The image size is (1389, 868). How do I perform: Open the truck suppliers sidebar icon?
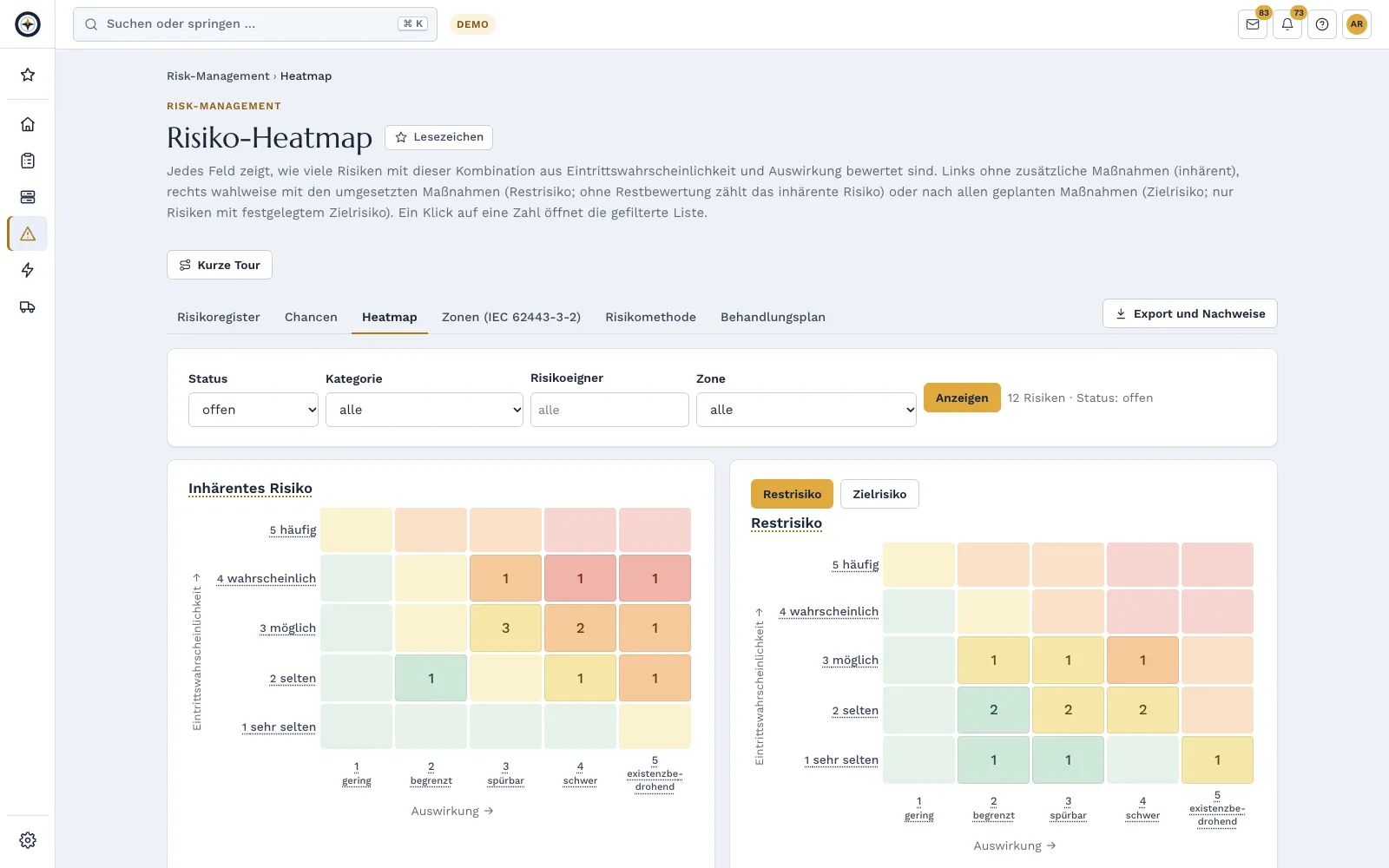28,306
